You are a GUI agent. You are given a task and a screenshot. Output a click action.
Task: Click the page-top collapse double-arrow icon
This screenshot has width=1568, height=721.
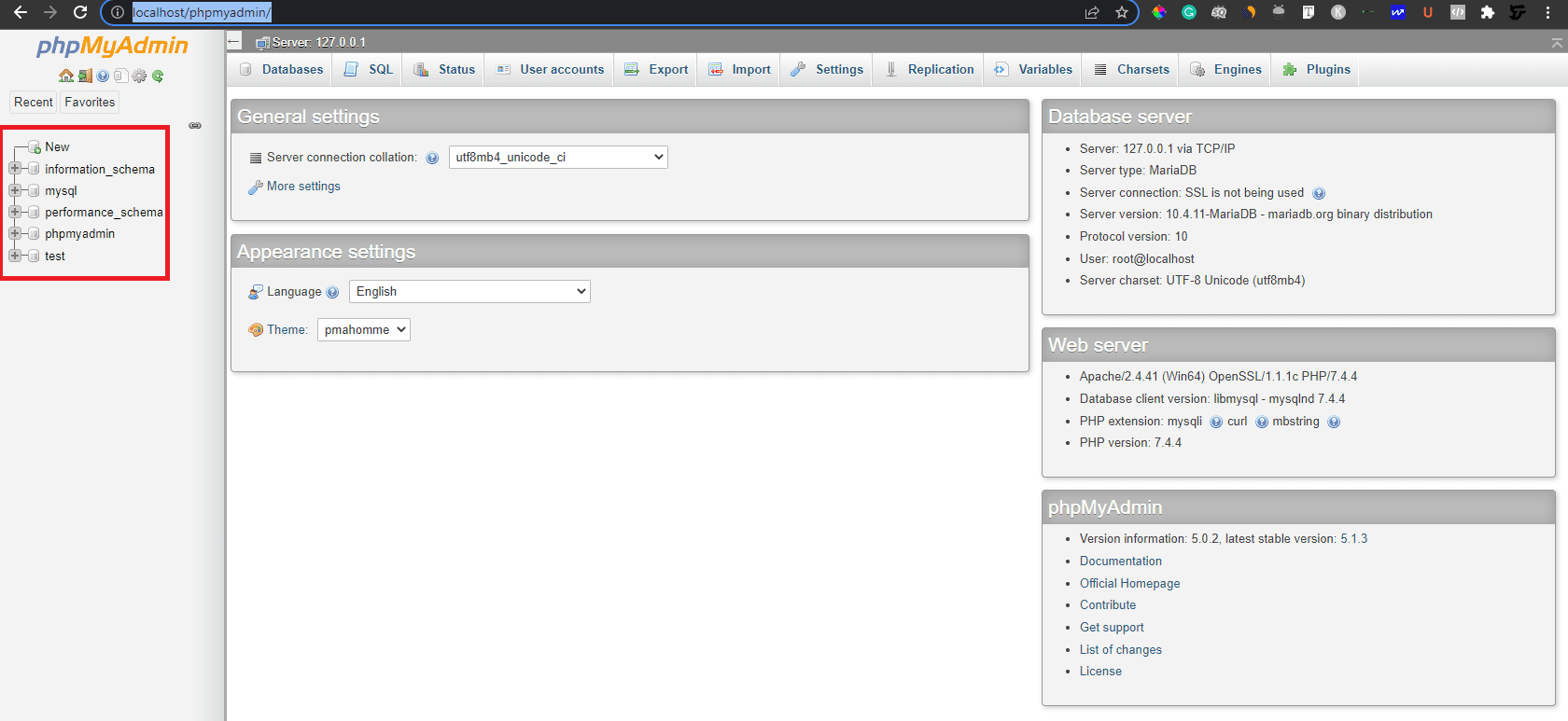(1556, 43)
